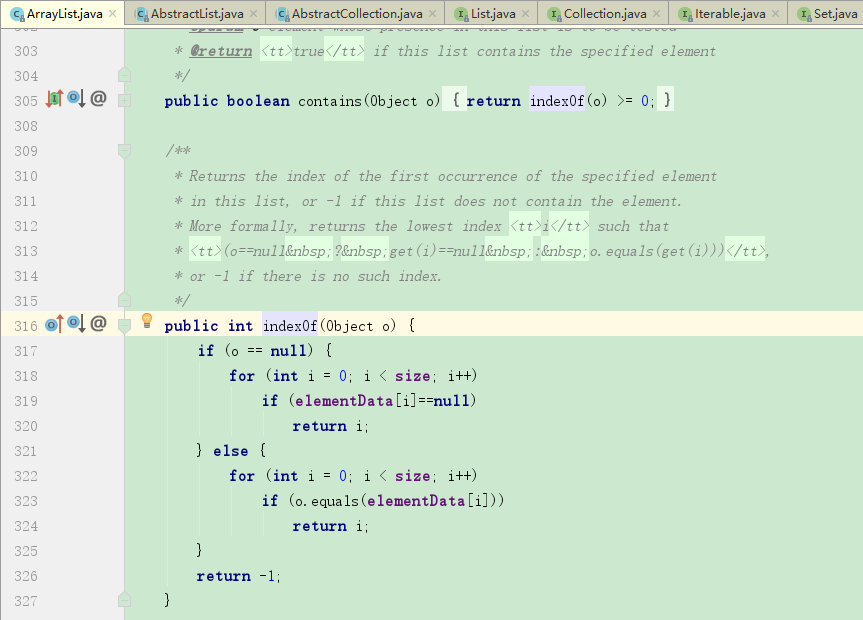
Task: Click 'size' field in line 318 loop
Action: (412, 376)
